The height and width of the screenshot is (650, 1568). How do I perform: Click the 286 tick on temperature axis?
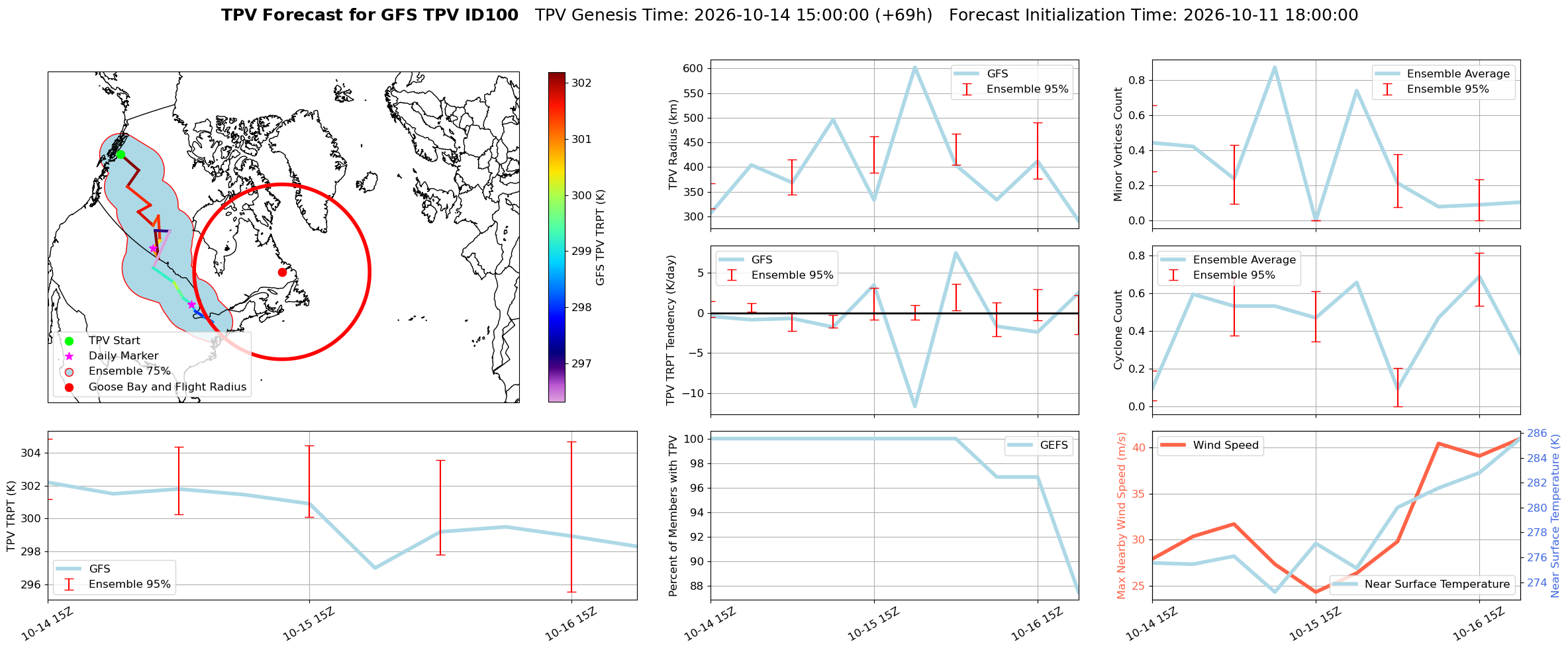click(x=1537, y=434)
